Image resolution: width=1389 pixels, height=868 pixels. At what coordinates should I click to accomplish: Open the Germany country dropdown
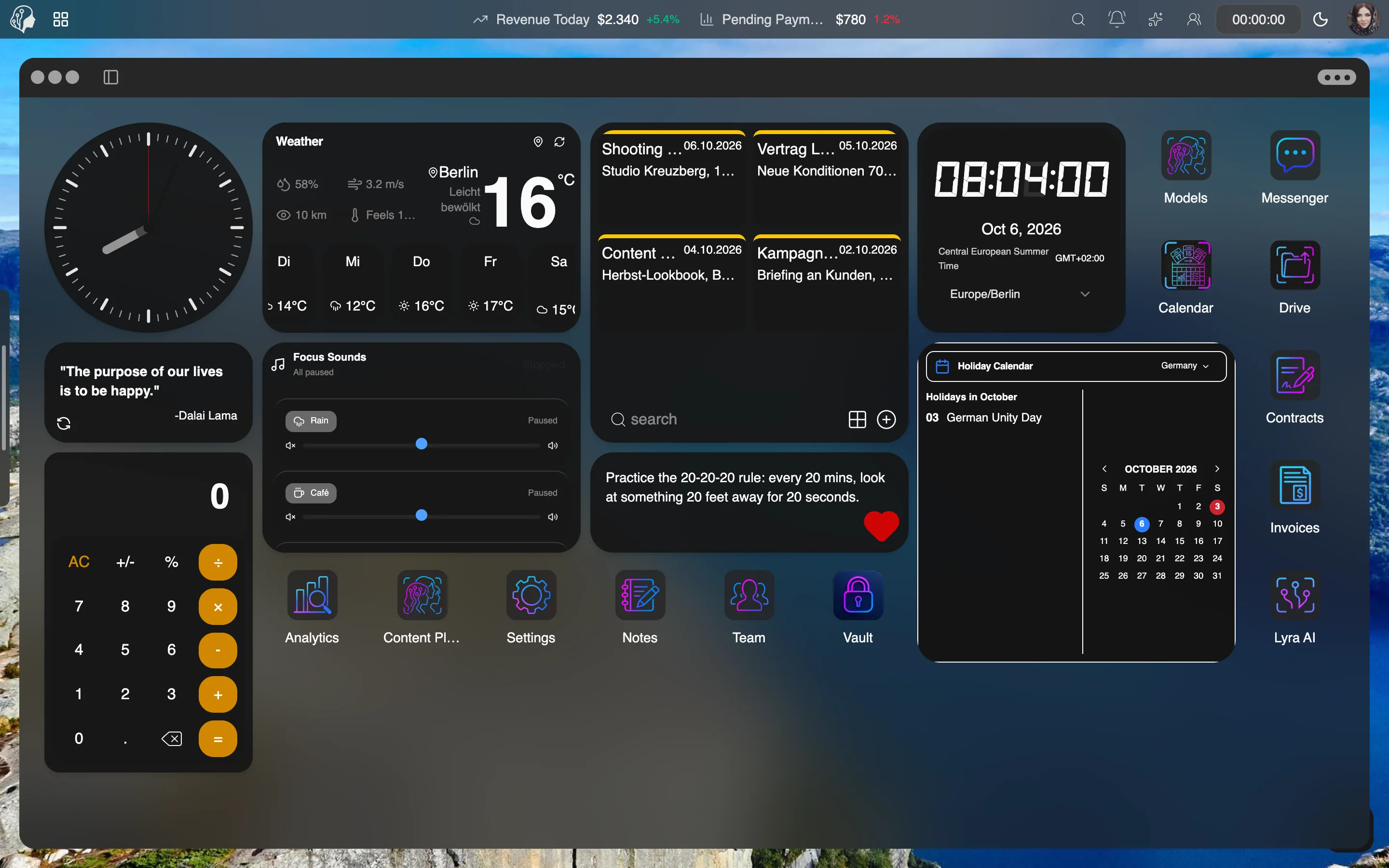(1185, 366)
